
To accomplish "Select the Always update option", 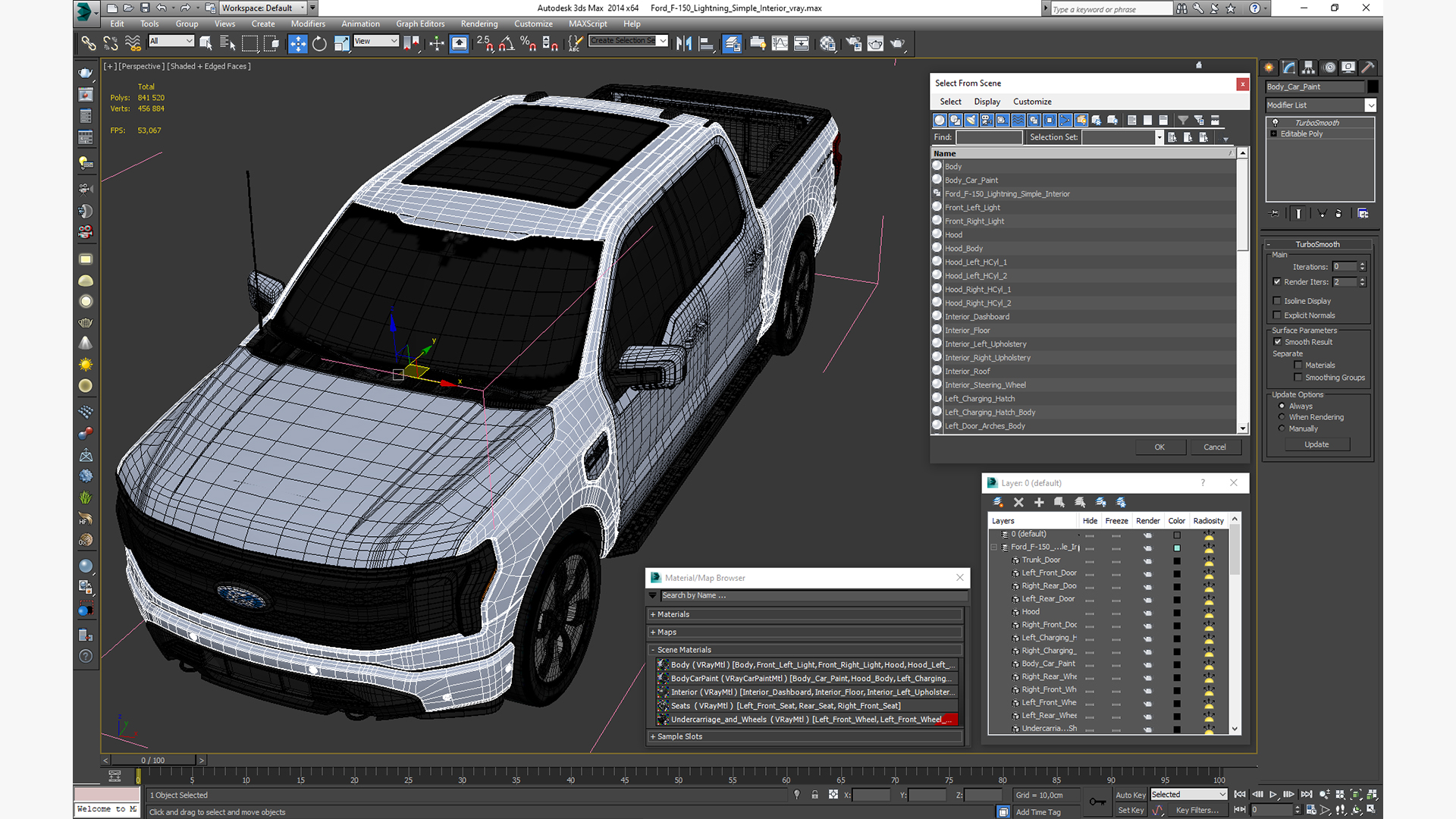I will click(1282, 406).
